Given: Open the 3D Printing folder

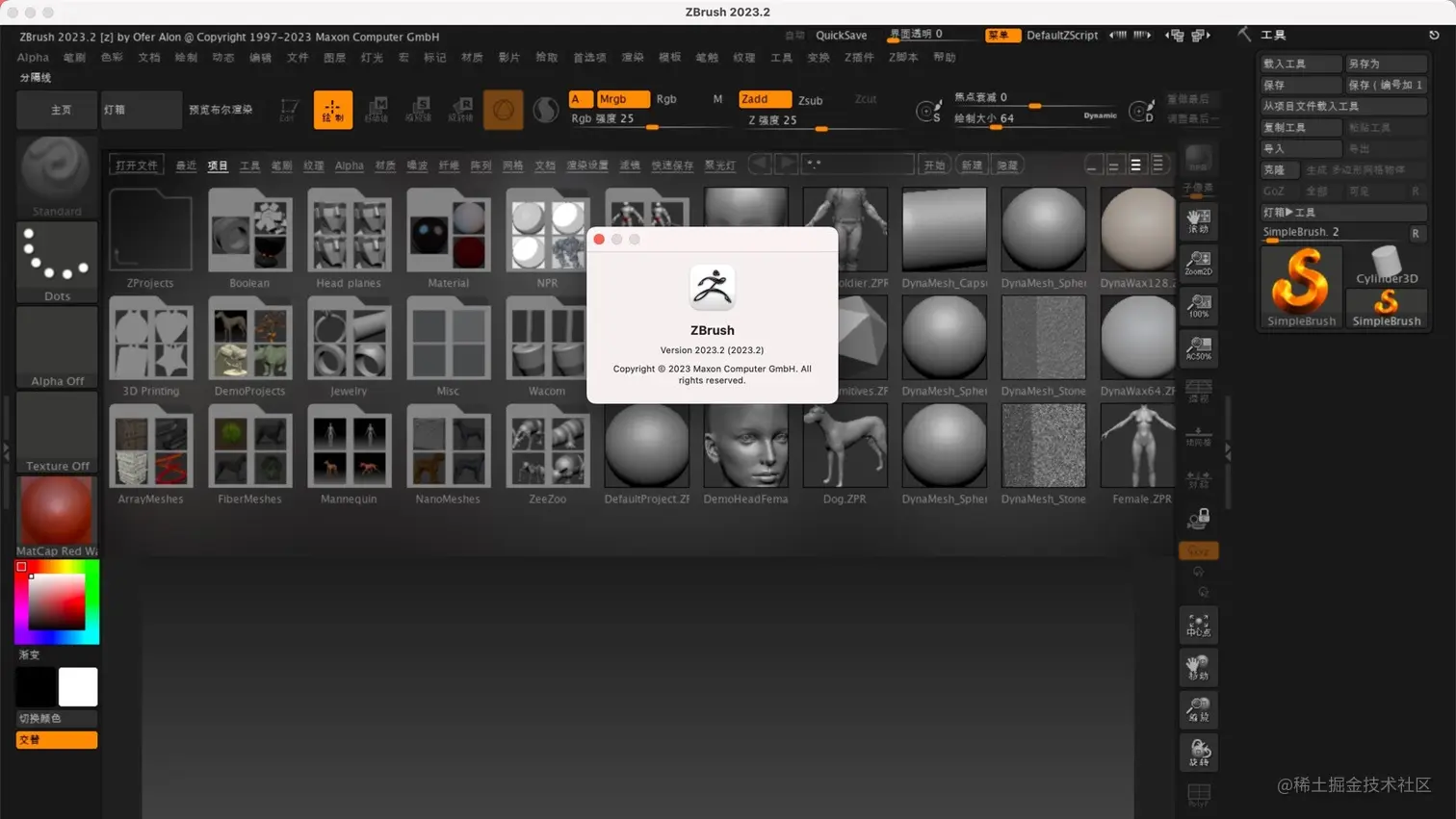Looking at the screenshot, I should click(x=150, y=346).
